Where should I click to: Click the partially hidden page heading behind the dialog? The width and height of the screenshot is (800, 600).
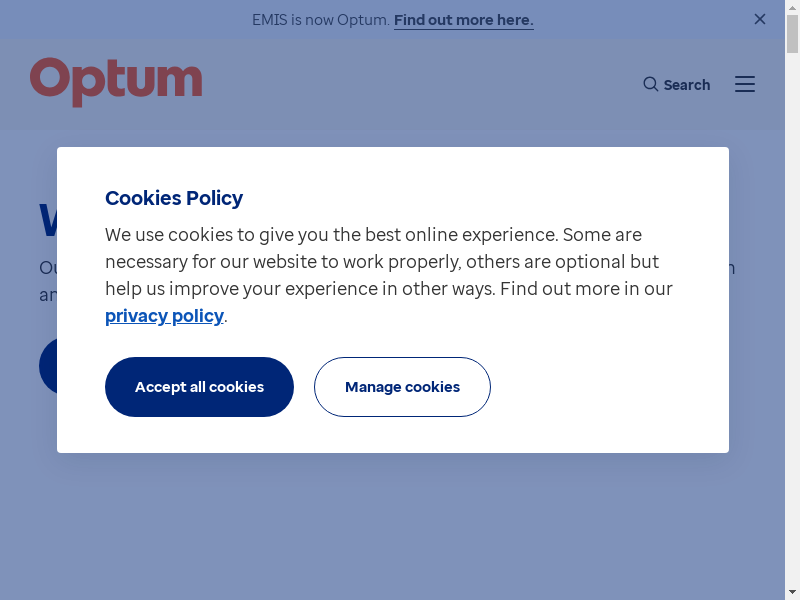(47, 221)
